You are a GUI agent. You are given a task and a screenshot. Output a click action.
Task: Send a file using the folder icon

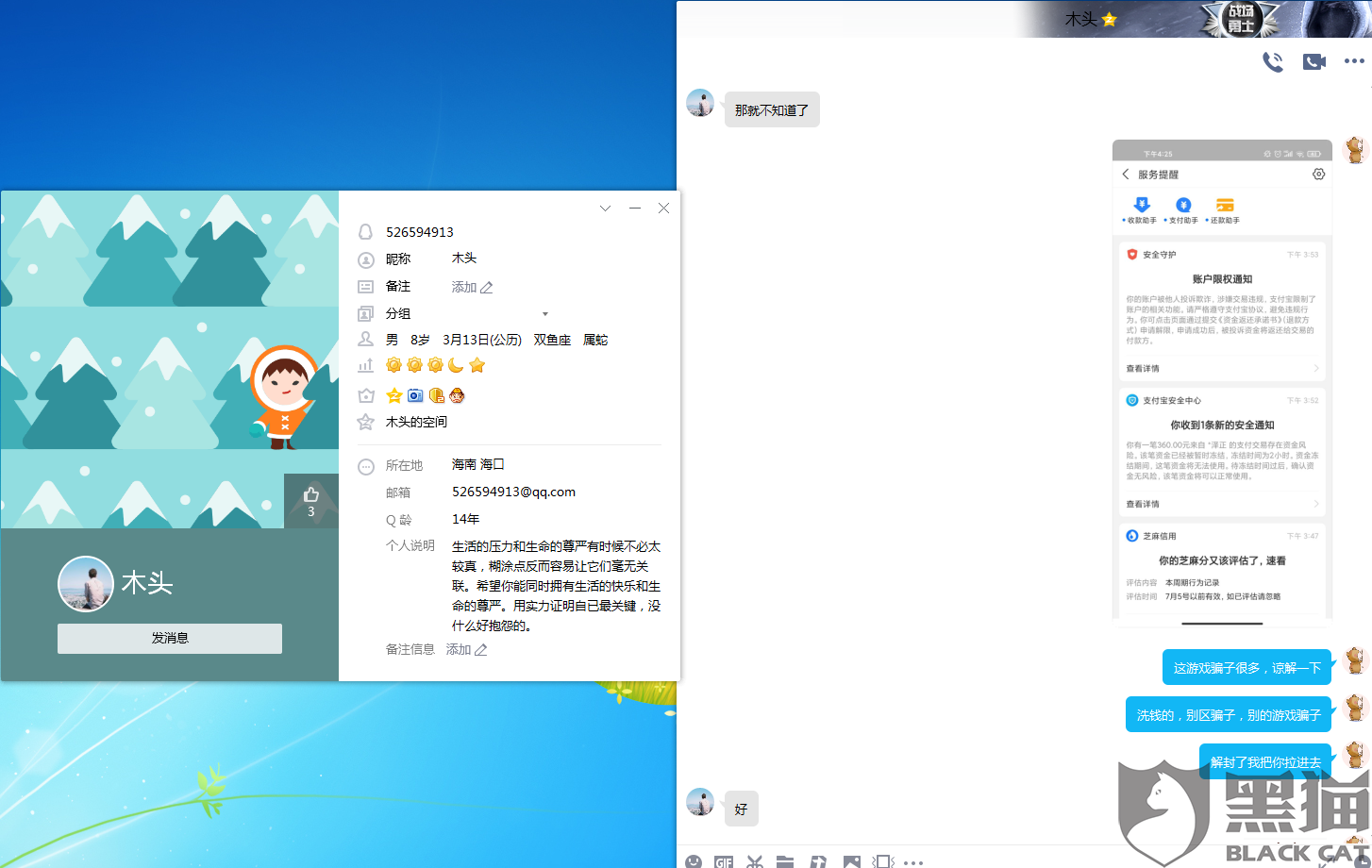(x=785, y=861)
